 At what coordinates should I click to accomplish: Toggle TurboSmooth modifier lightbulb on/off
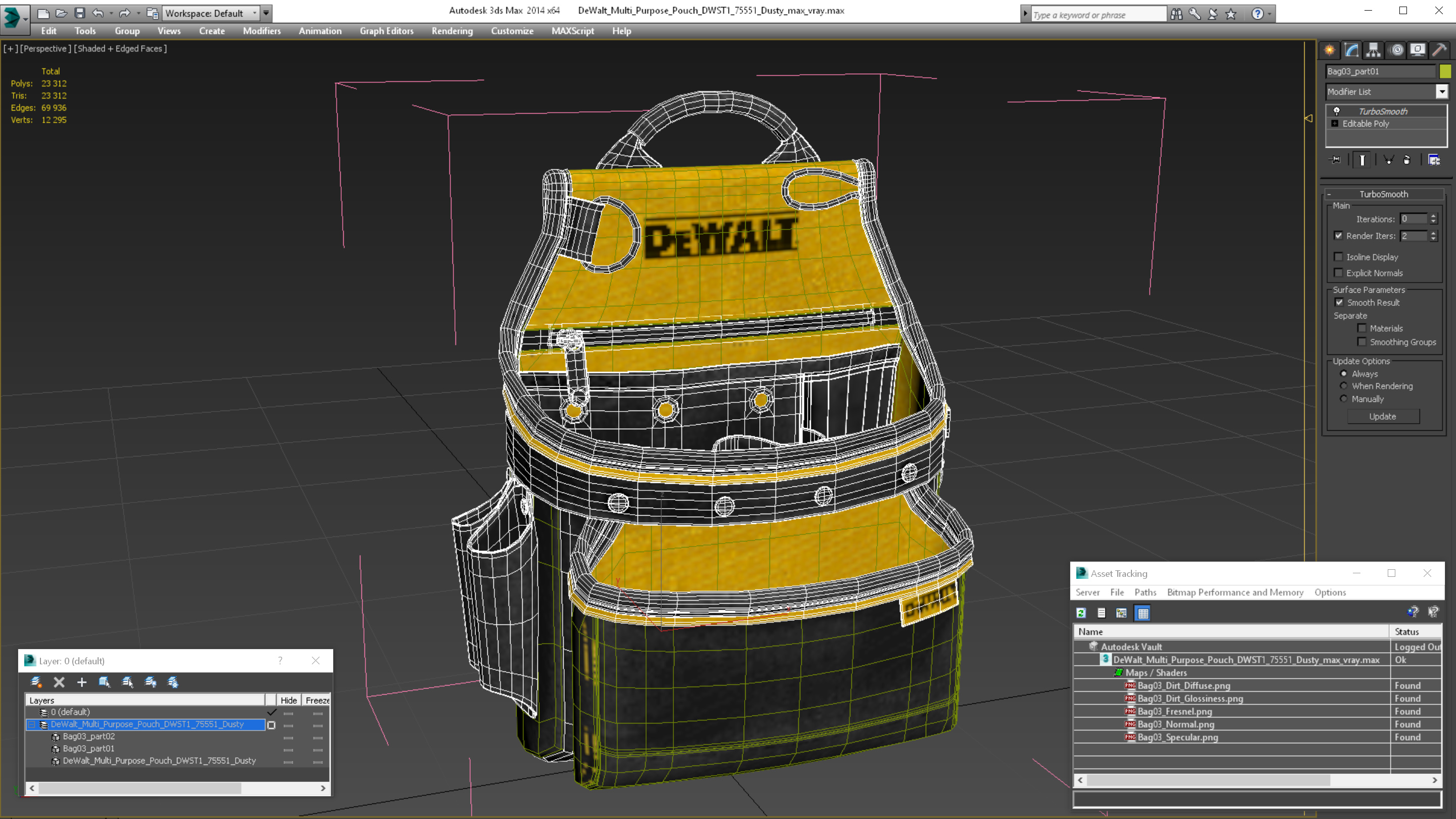pyautogui.click(x=1337, y=111)
